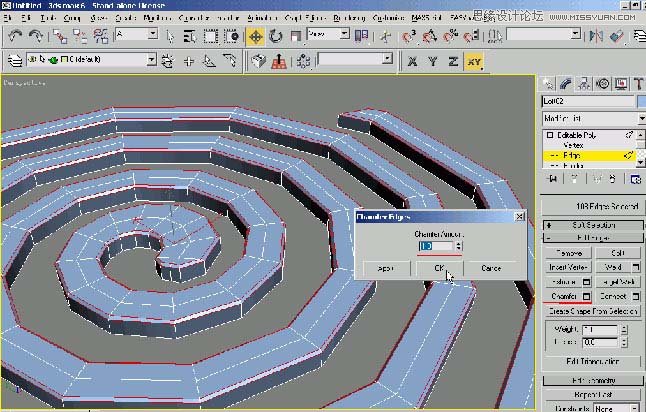Choose the Select Object arrow tool

click(170, 37)
